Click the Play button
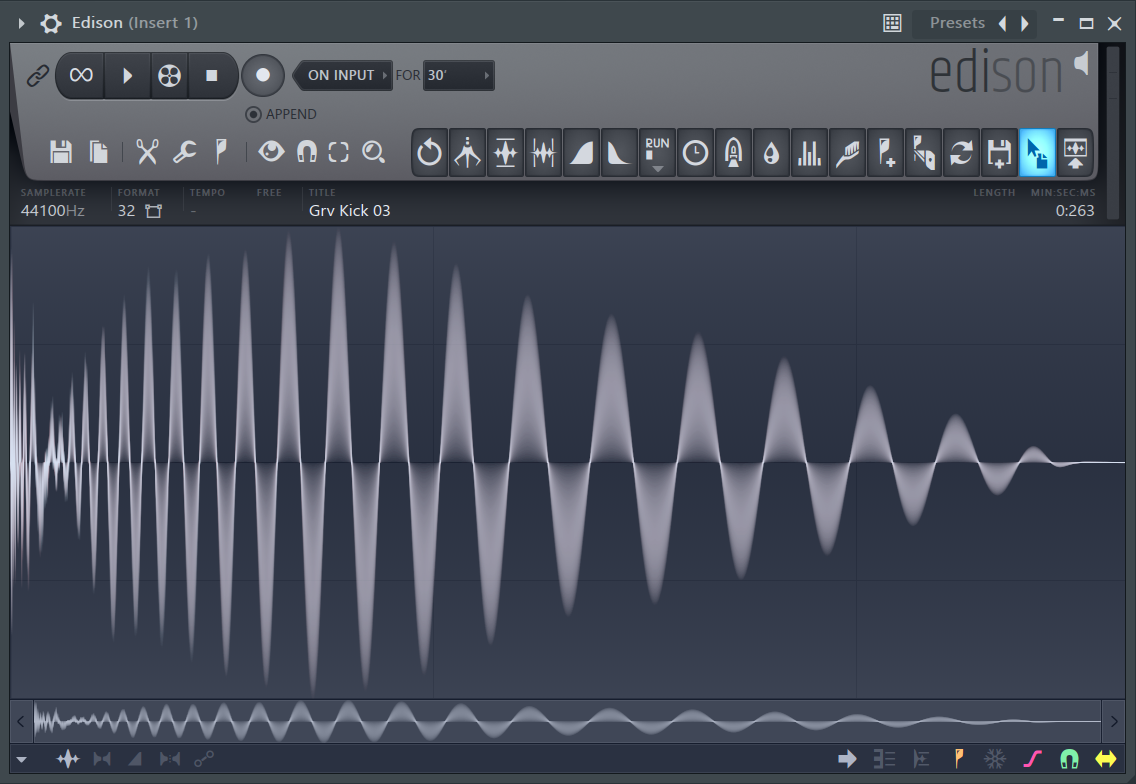 (x=128, y=75)
